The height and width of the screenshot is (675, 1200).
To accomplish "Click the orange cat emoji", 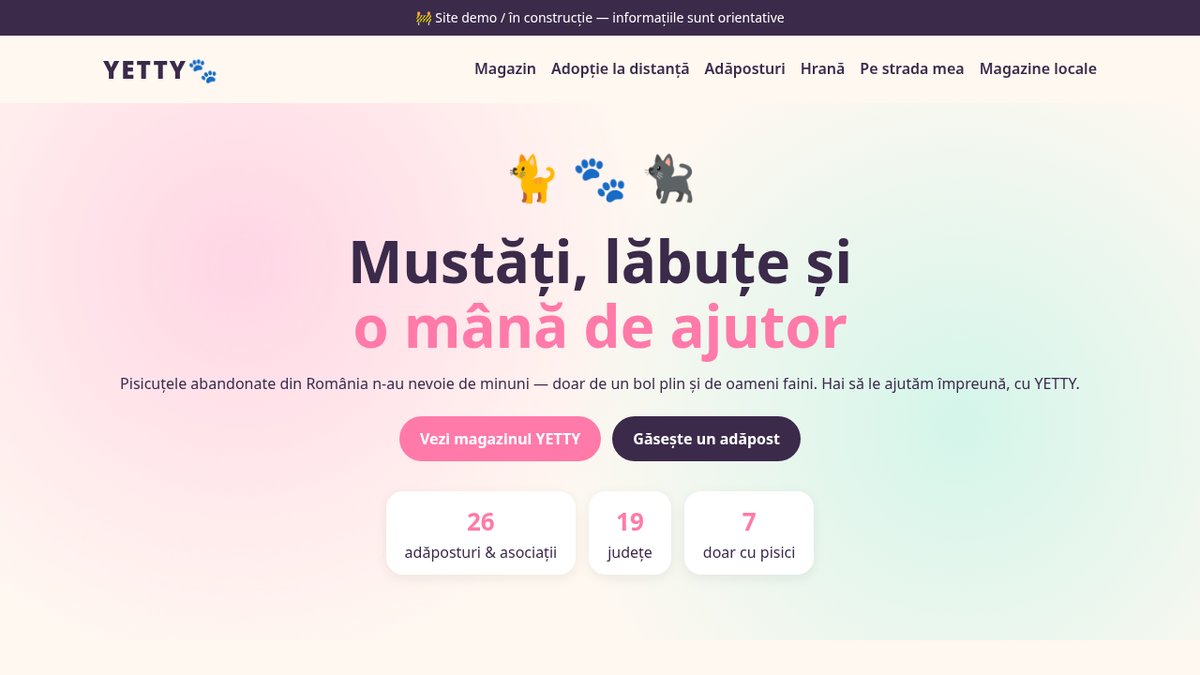I will point(532,179).
